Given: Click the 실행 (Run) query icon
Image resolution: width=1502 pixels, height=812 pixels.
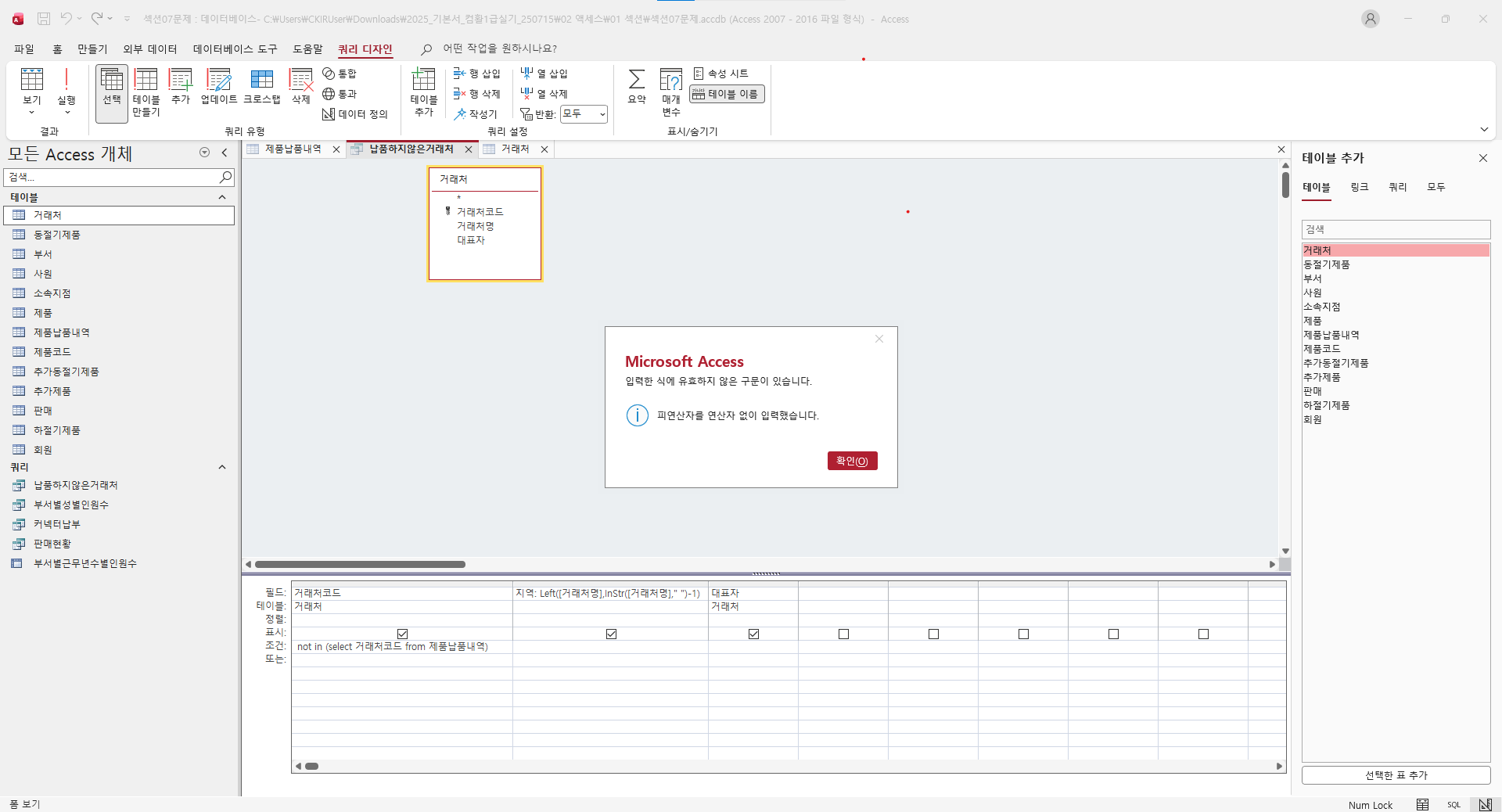Looking at the screenshot, I should click(x=66, y=83).
